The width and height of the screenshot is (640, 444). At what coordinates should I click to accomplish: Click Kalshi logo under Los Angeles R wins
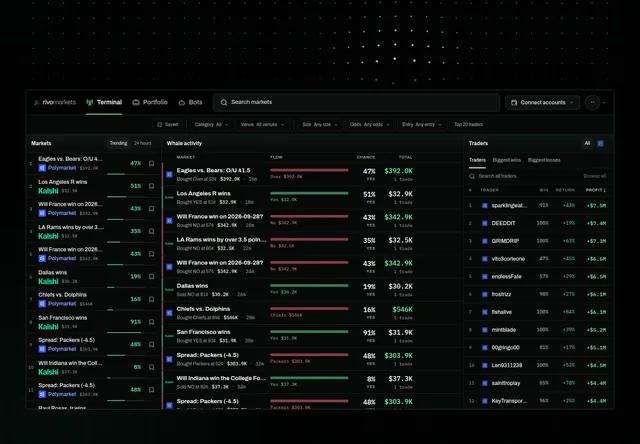tap(48, 191)
